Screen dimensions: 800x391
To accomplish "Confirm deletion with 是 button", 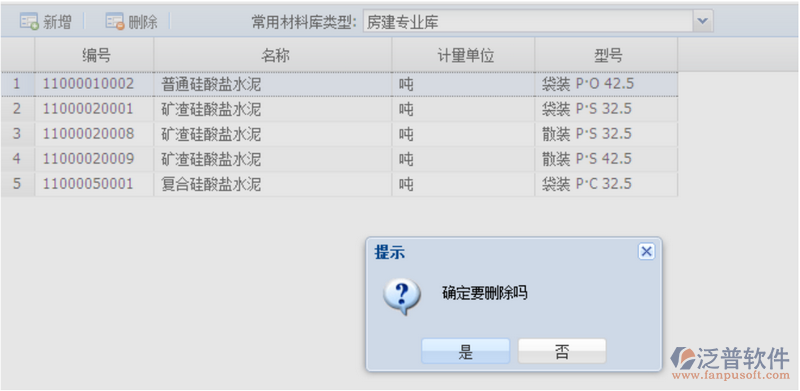I will pos(465,351).
